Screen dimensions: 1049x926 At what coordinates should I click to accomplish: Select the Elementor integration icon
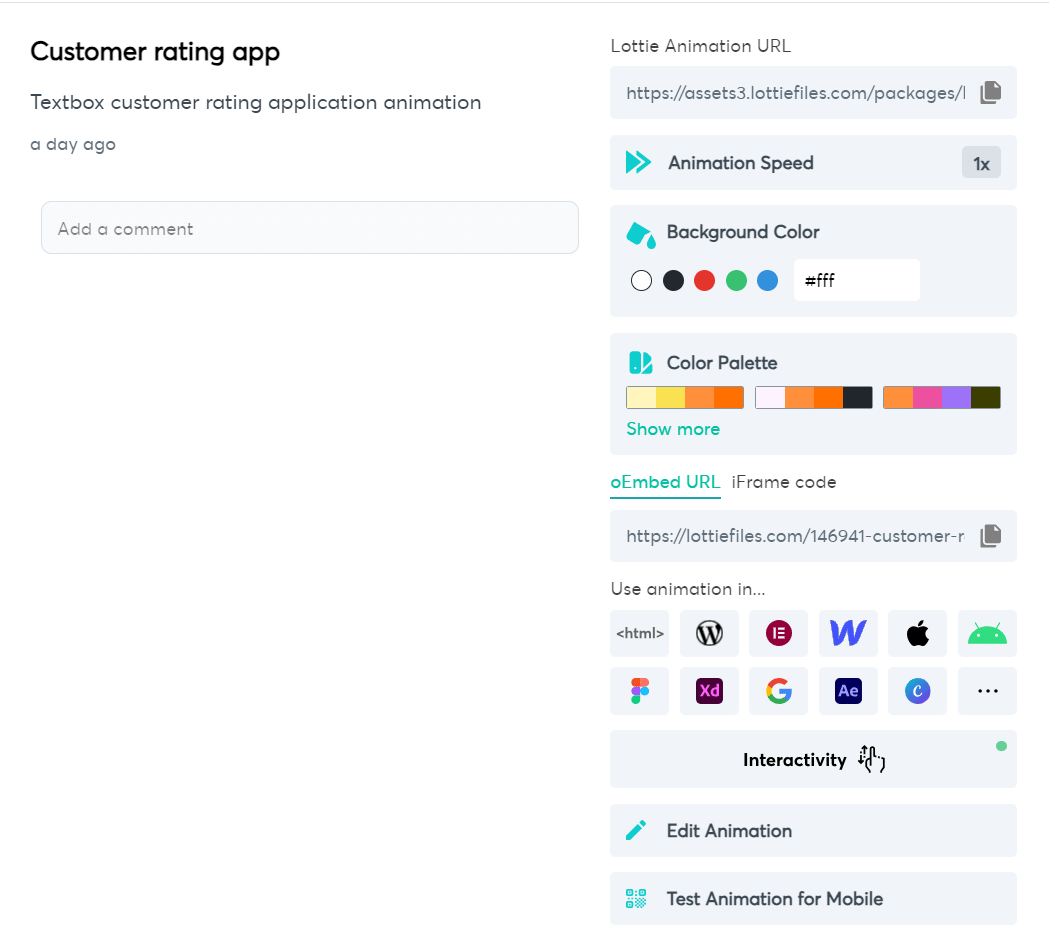pos(779,633)
